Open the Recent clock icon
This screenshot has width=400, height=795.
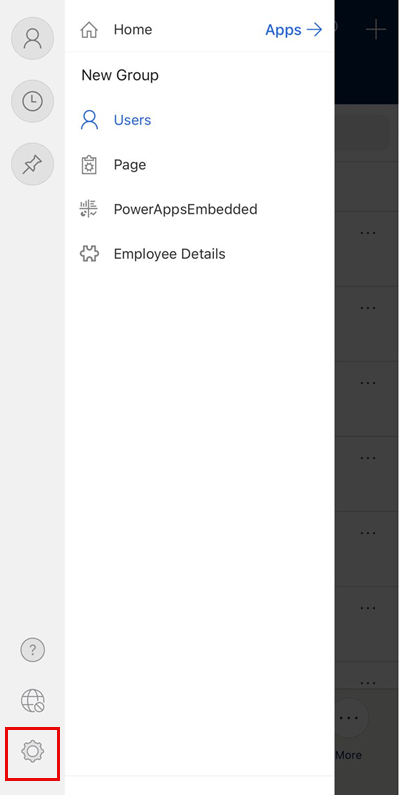click(x=32, y=101)
